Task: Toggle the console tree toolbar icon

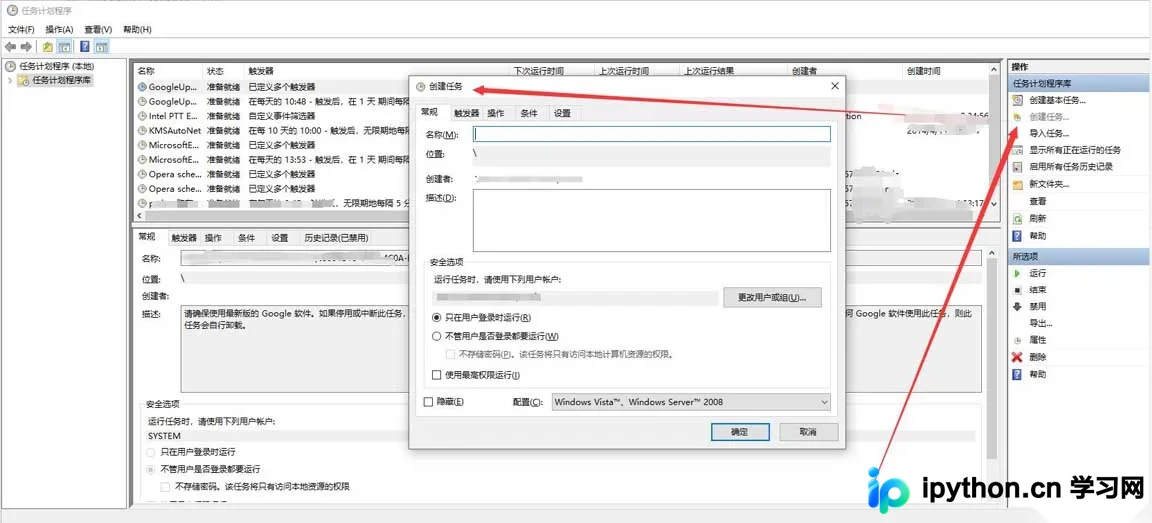Action: tap(65, 46)
